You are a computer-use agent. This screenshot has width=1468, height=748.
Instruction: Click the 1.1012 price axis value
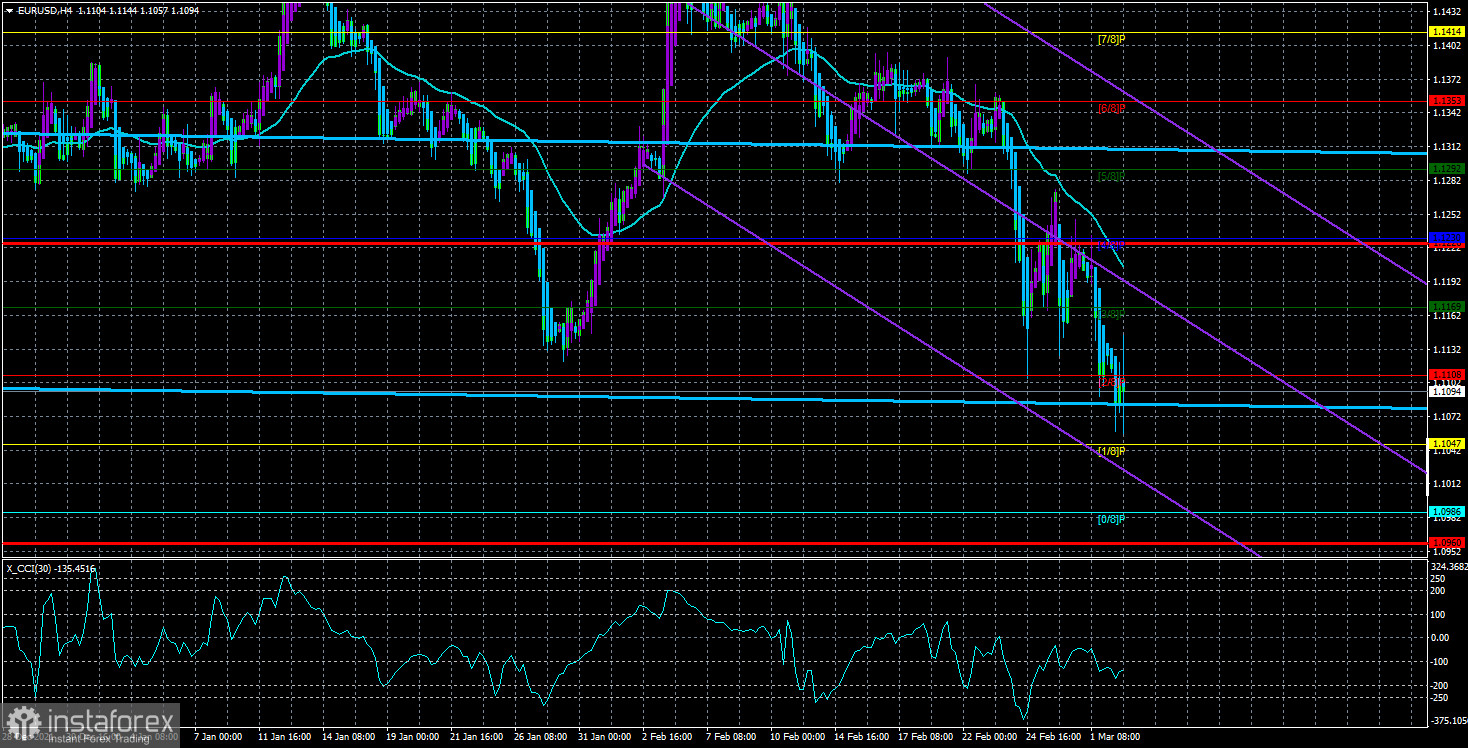click(x=1448, y=485)
